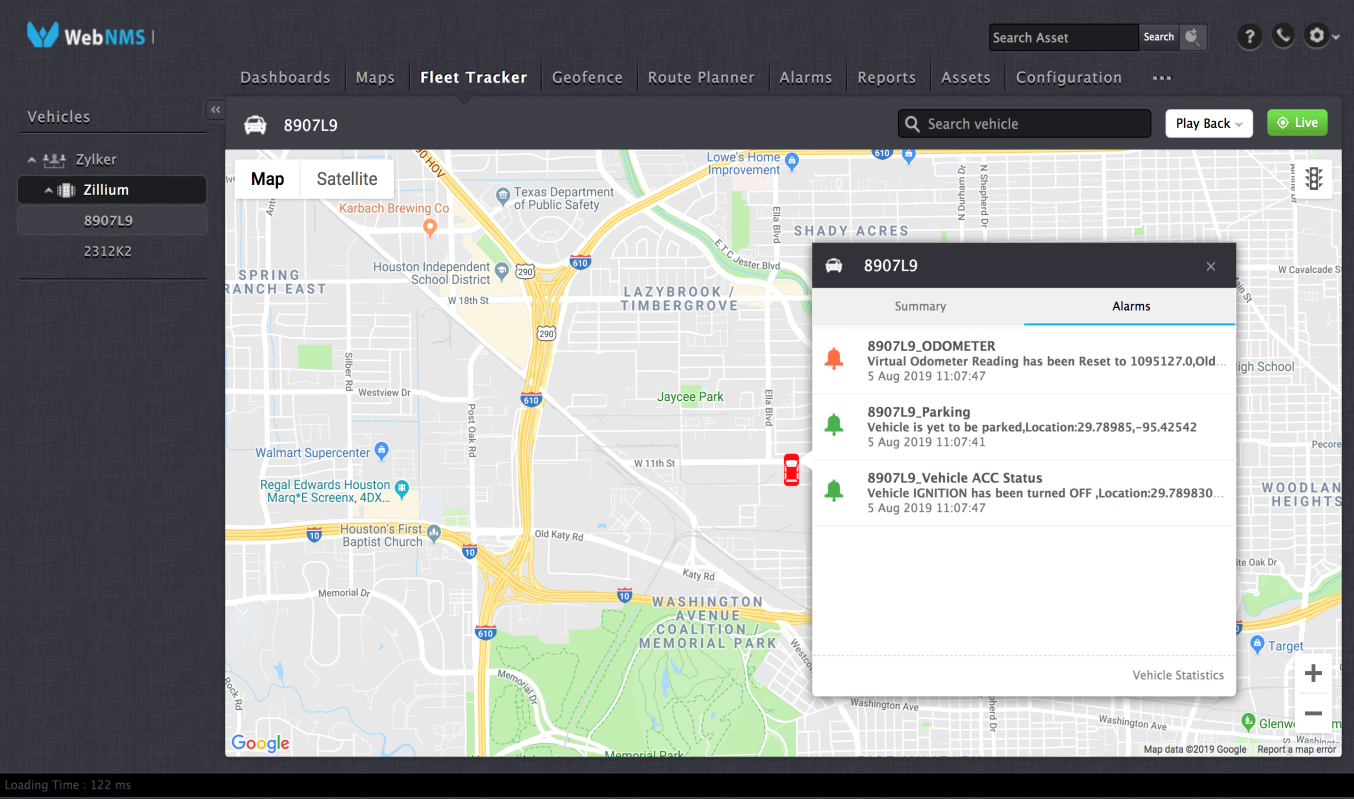This screenshot has width=1354, height=799.
Task: Open the help question mark icon
Action: 1249,36
